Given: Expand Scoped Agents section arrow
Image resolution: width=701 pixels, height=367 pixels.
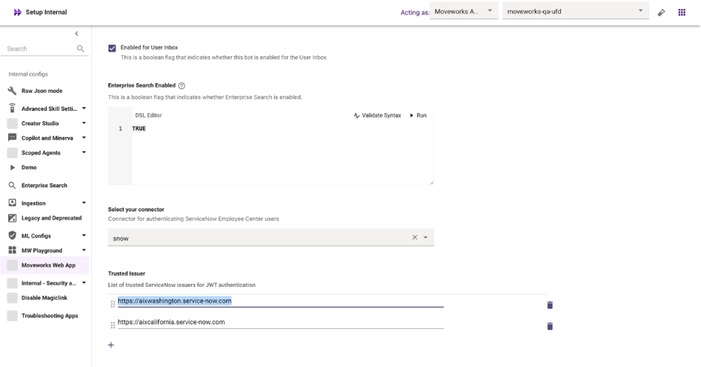Looking at the screenshot, I should 84,152.
